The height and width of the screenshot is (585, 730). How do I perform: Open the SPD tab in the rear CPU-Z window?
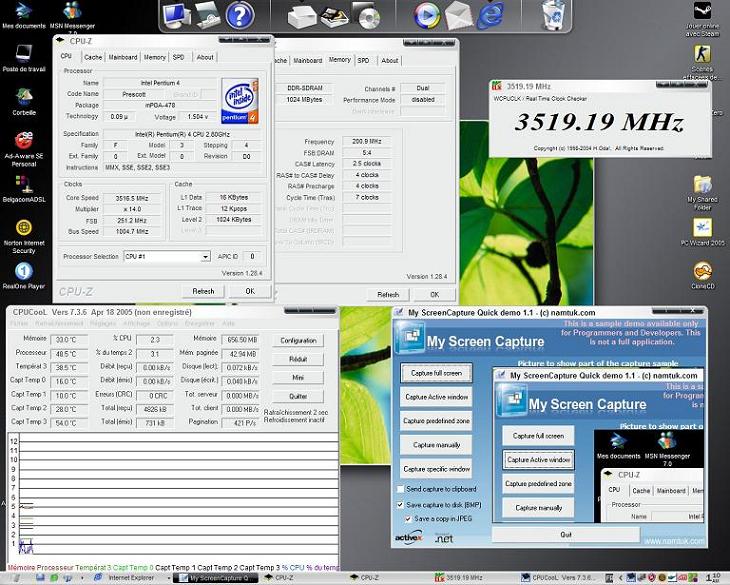364,61
